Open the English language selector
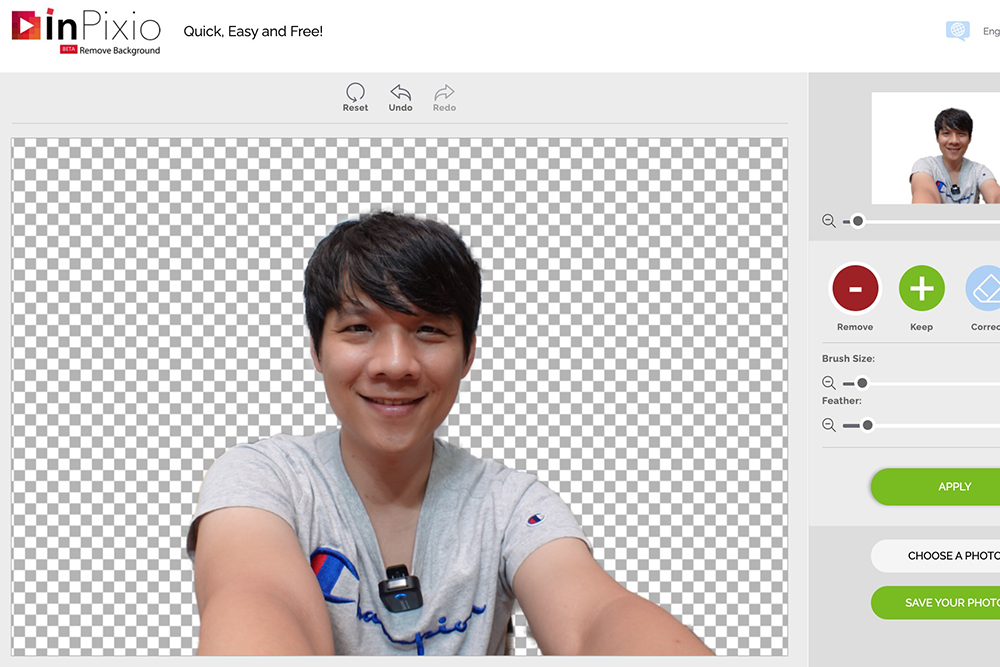The width and height of the screenshot is (1000, 667). (990, 32)
